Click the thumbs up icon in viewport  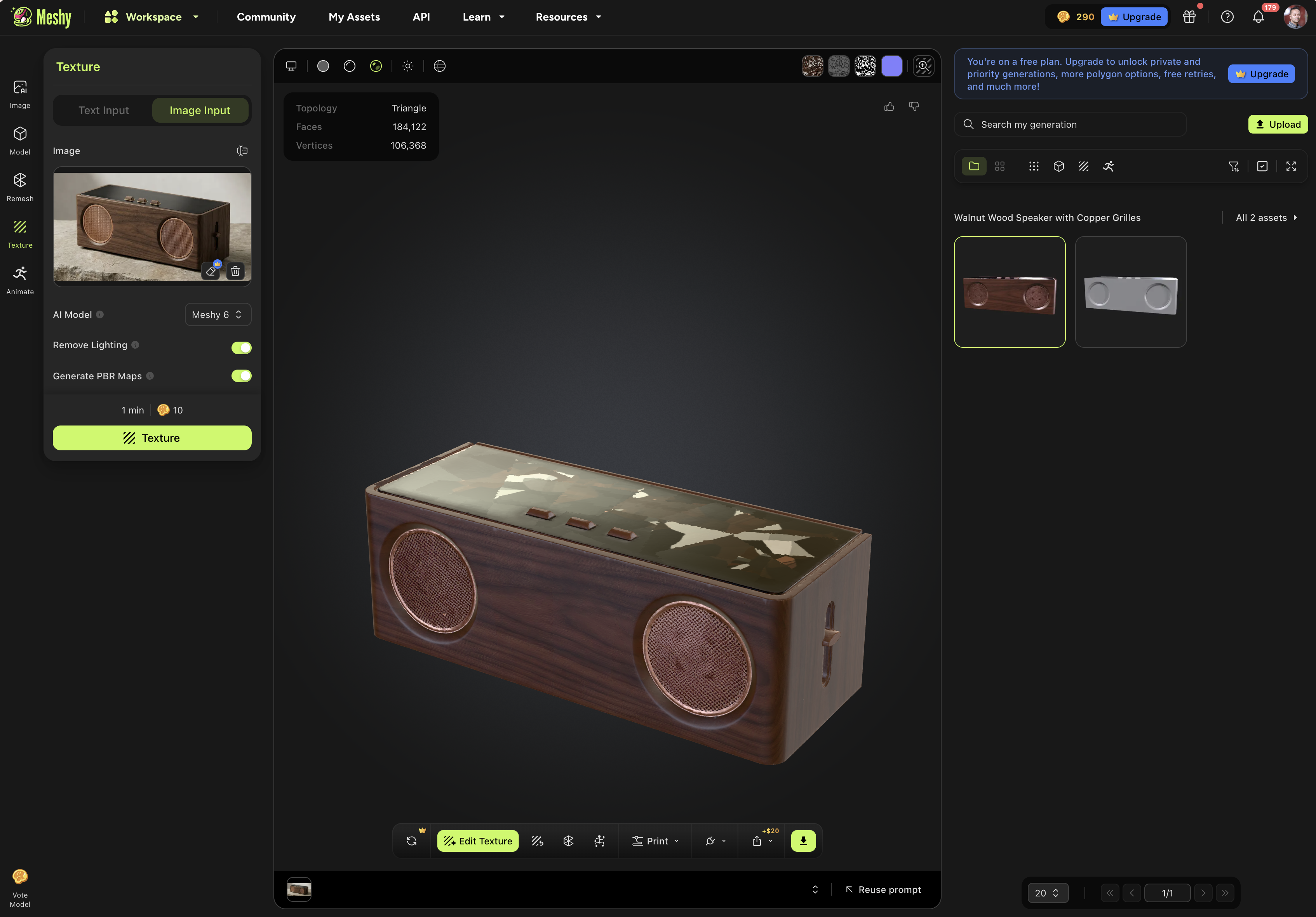(x=889, y=106)
